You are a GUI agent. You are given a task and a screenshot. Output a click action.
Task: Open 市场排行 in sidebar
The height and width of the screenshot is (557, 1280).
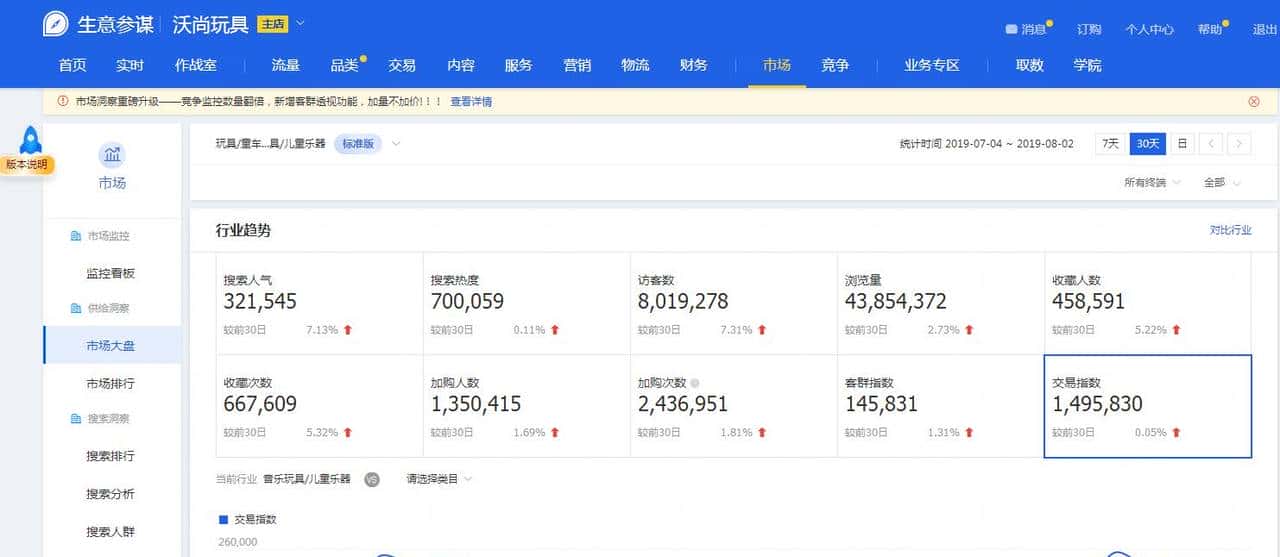point(110,383)
